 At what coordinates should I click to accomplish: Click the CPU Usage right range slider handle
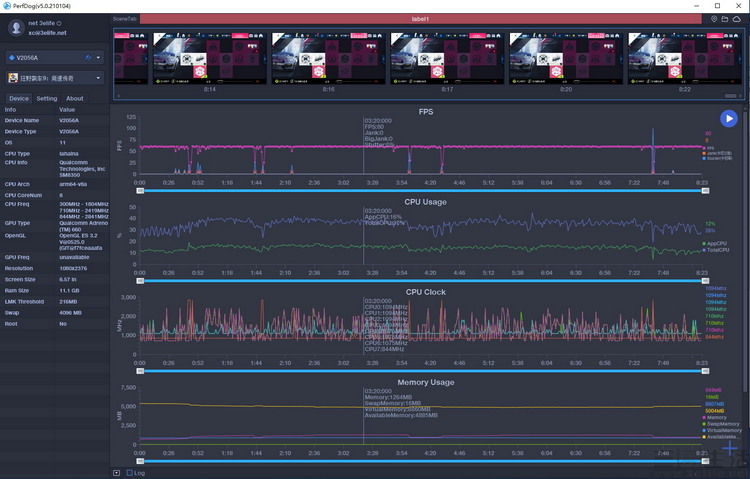(705, 281)
